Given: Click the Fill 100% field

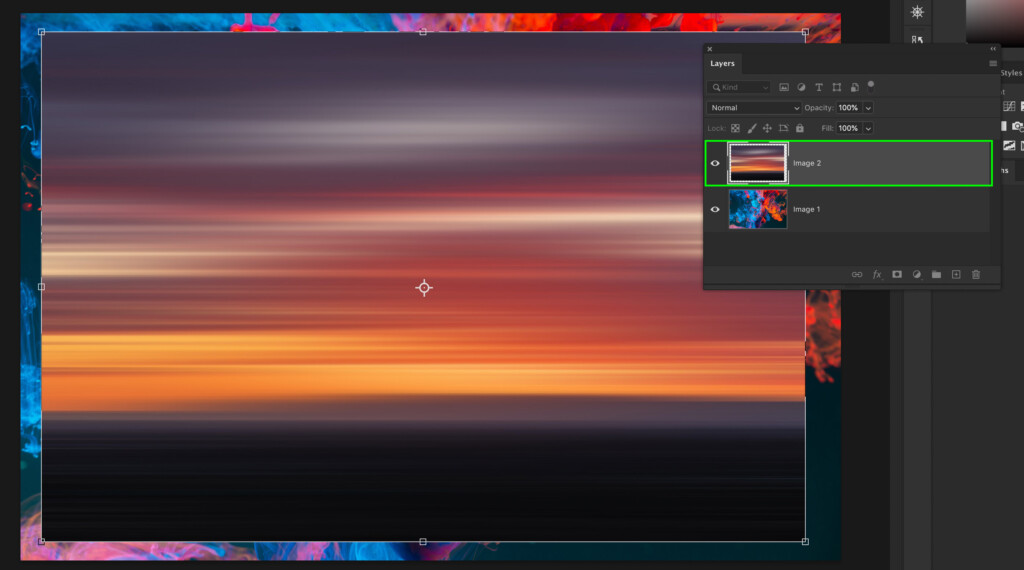Looking at the screenshot, I should 849,129.
